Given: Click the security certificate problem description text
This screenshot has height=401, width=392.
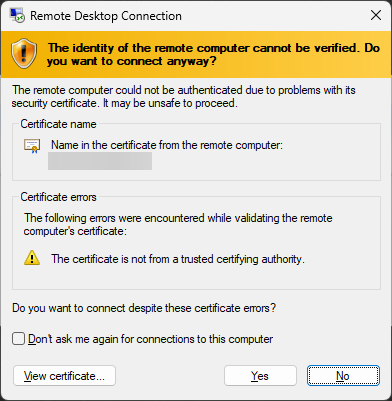Looking at the screenshot, I should 184,96.
